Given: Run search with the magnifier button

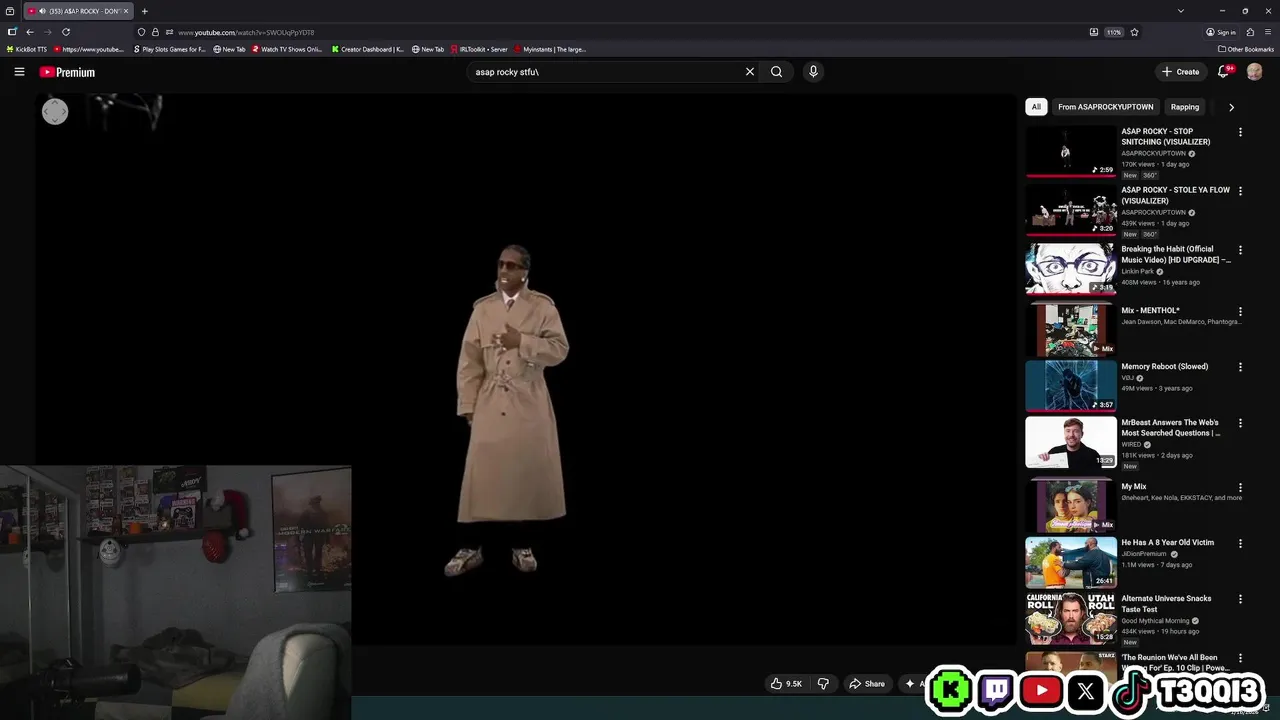Looking at the screenshot, I should pos(776,72).
